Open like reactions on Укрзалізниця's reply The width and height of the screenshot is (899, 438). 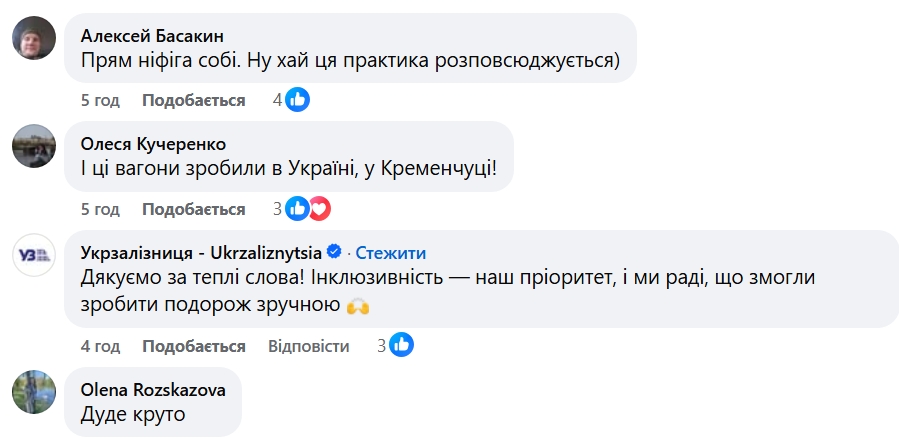(402, 346)
